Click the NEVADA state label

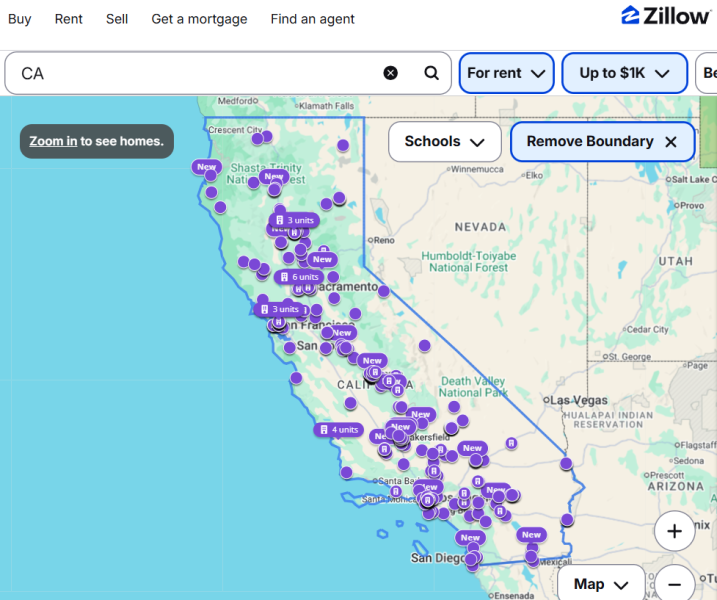[x=480, y=227]
